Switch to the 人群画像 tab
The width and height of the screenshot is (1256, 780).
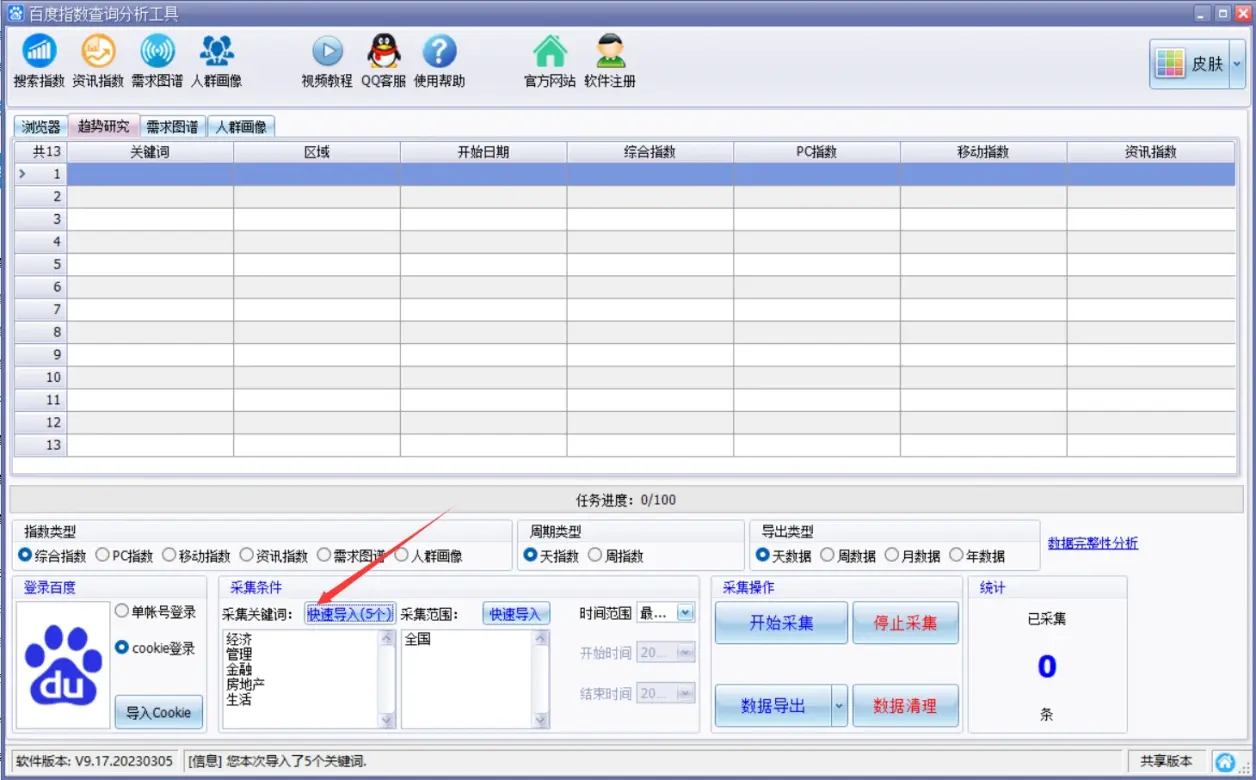click(x=241, y=127)
